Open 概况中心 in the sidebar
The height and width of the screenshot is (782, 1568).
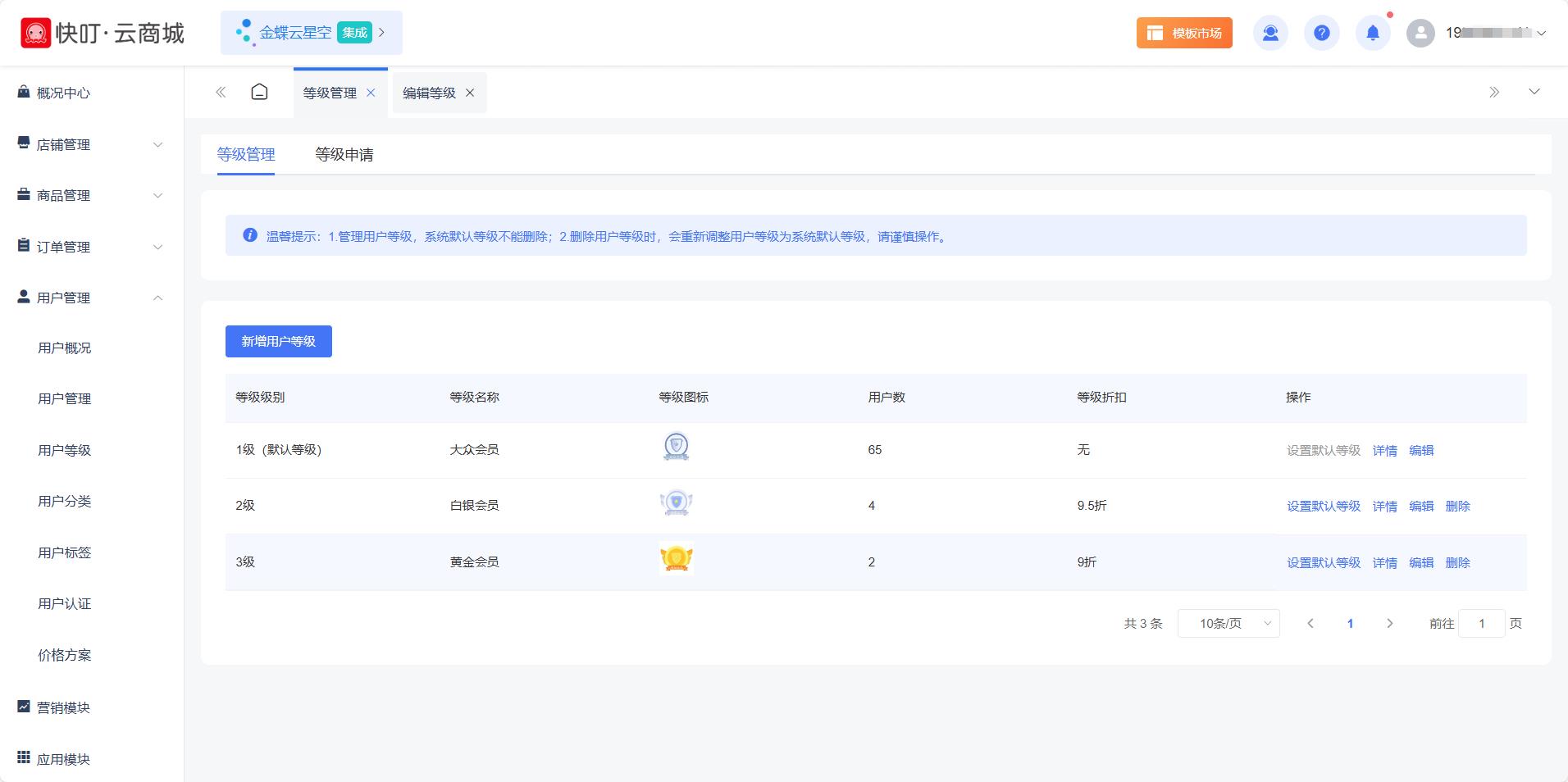pos(63,93)
